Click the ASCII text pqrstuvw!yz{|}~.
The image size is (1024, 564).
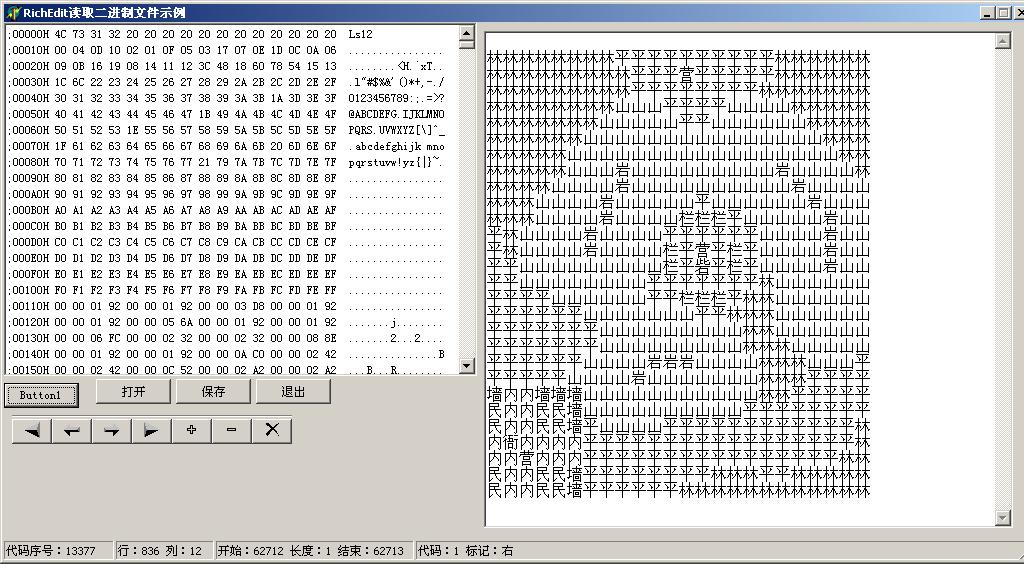396,162
